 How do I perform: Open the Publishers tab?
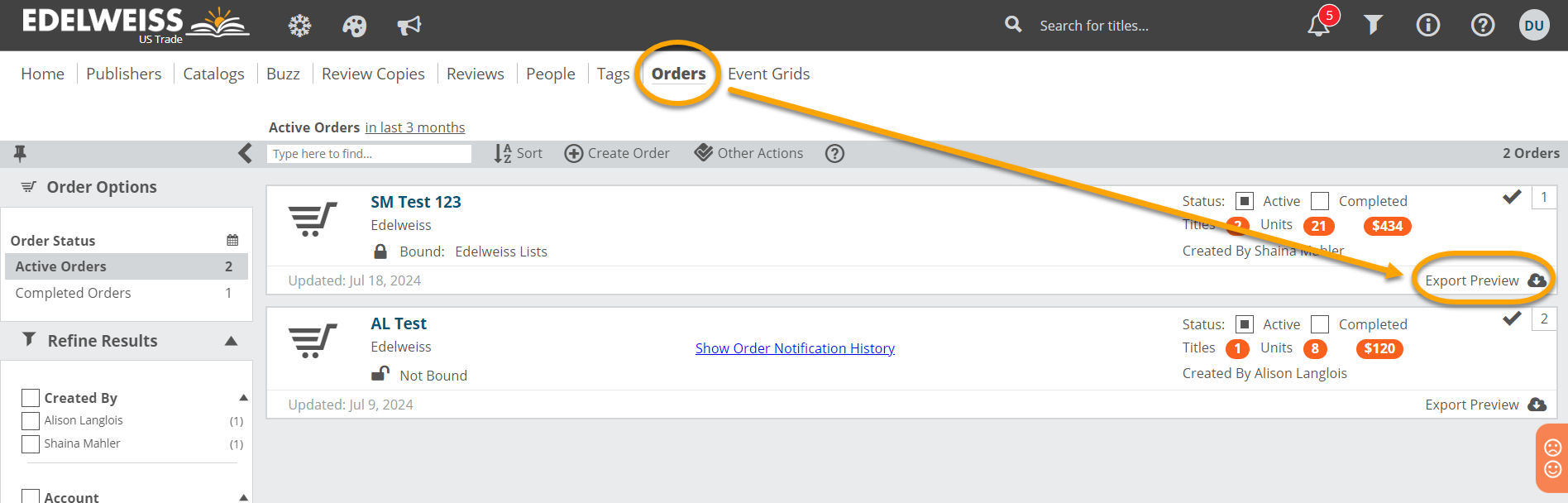(x=124, y=74)
